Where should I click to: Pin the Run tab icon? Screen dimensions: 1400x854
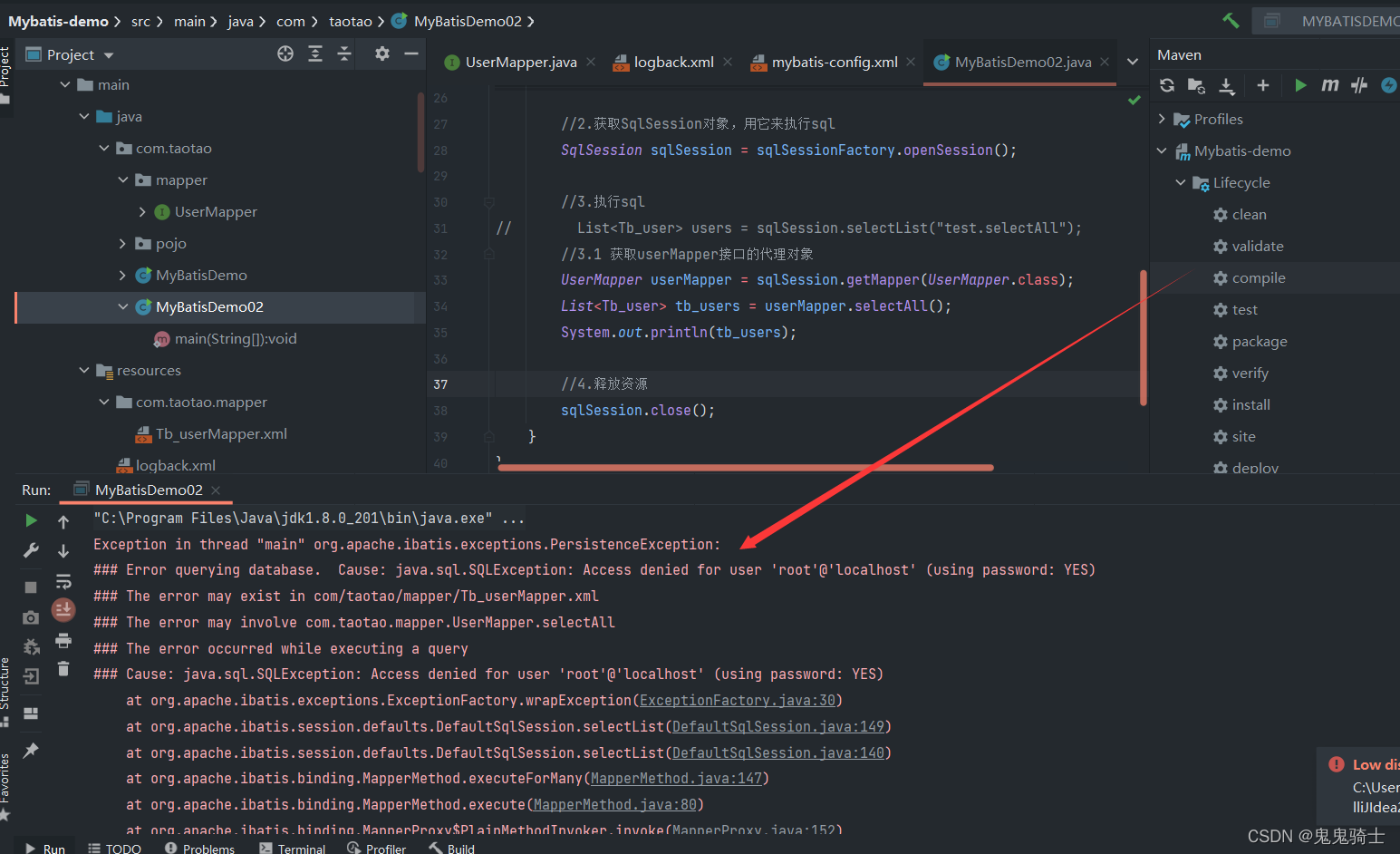(31, 750)
